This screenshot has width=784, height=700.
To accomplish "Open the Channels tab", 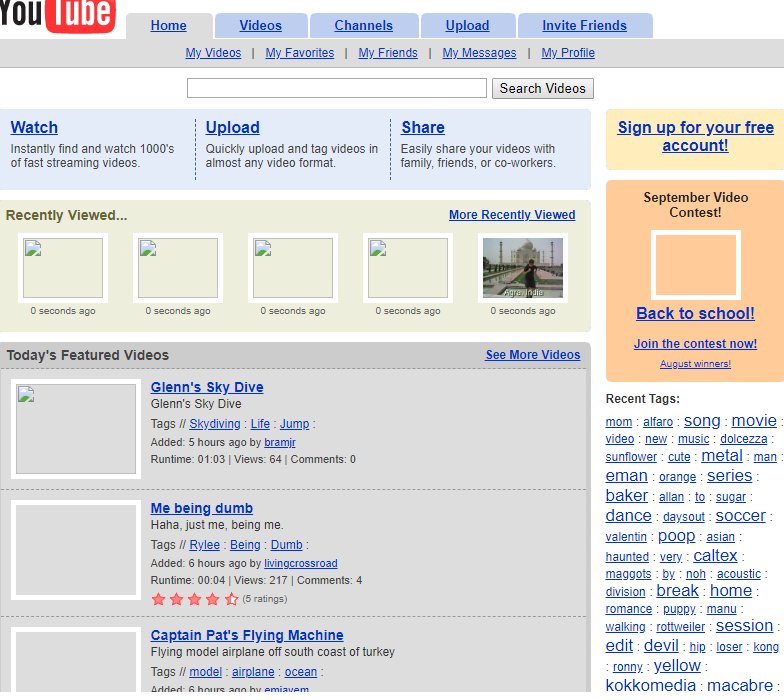I will [364, 26].
